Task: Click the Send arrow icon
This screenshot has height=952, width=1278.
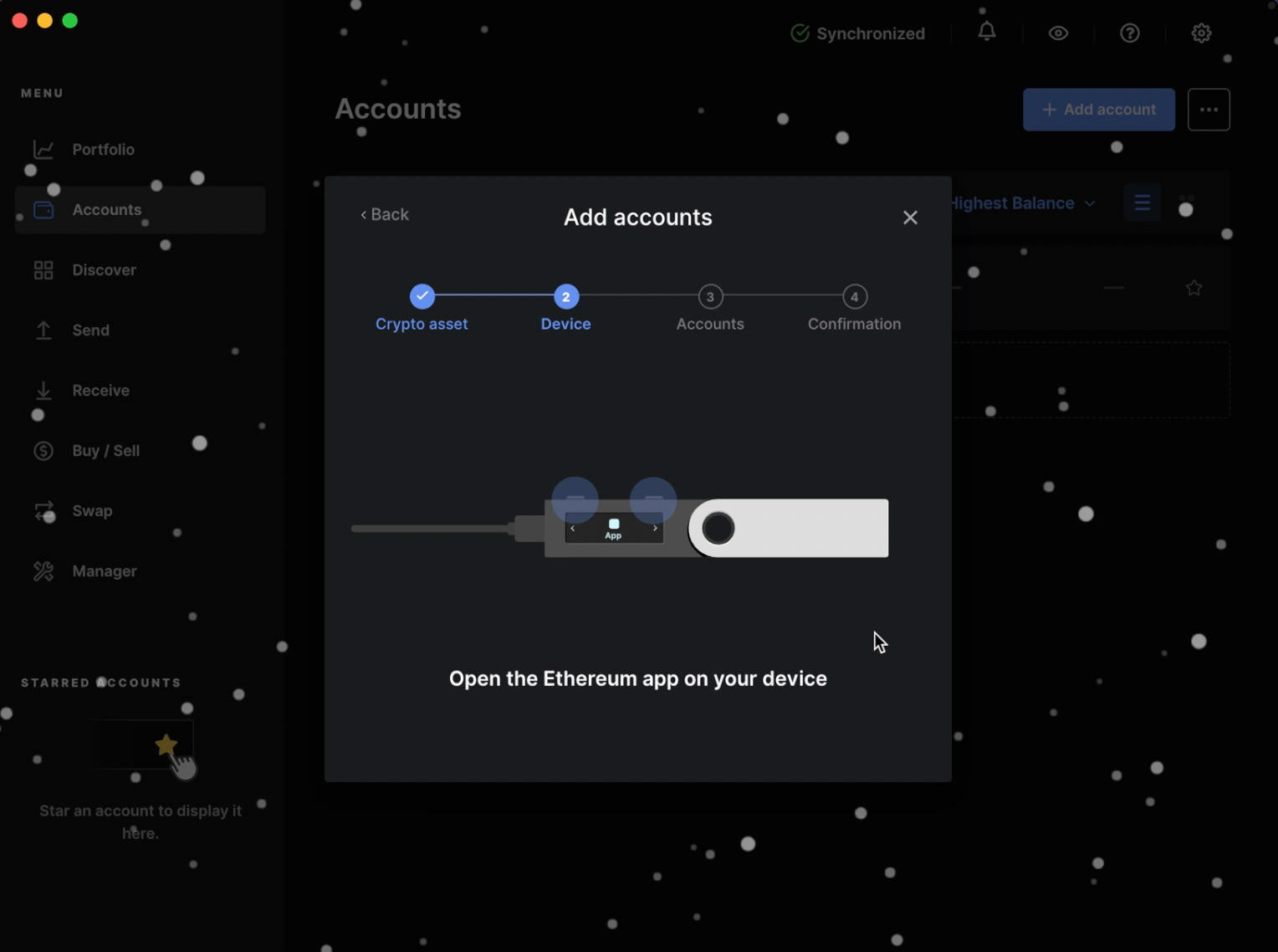Action: (x=43, y=330)
